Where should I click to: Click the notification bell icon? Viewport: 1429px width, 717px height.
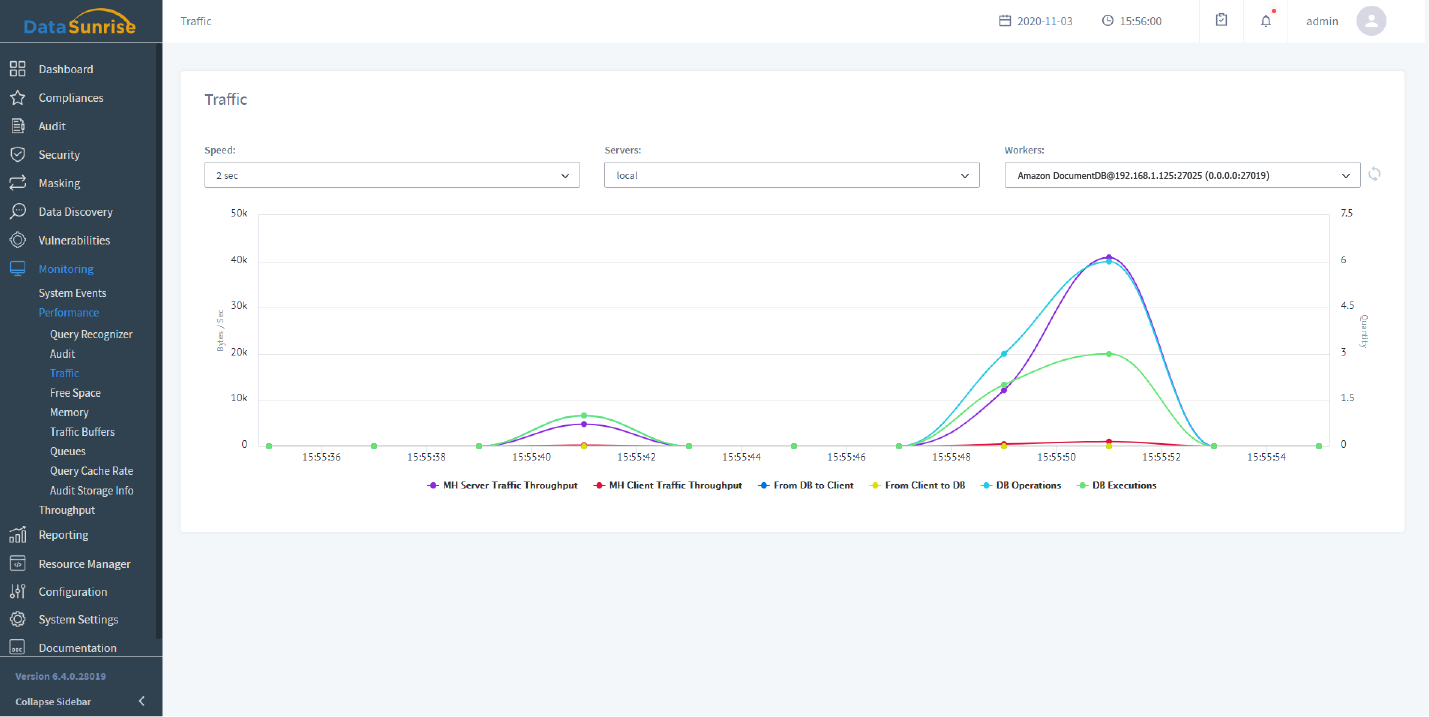point(1266,21)
